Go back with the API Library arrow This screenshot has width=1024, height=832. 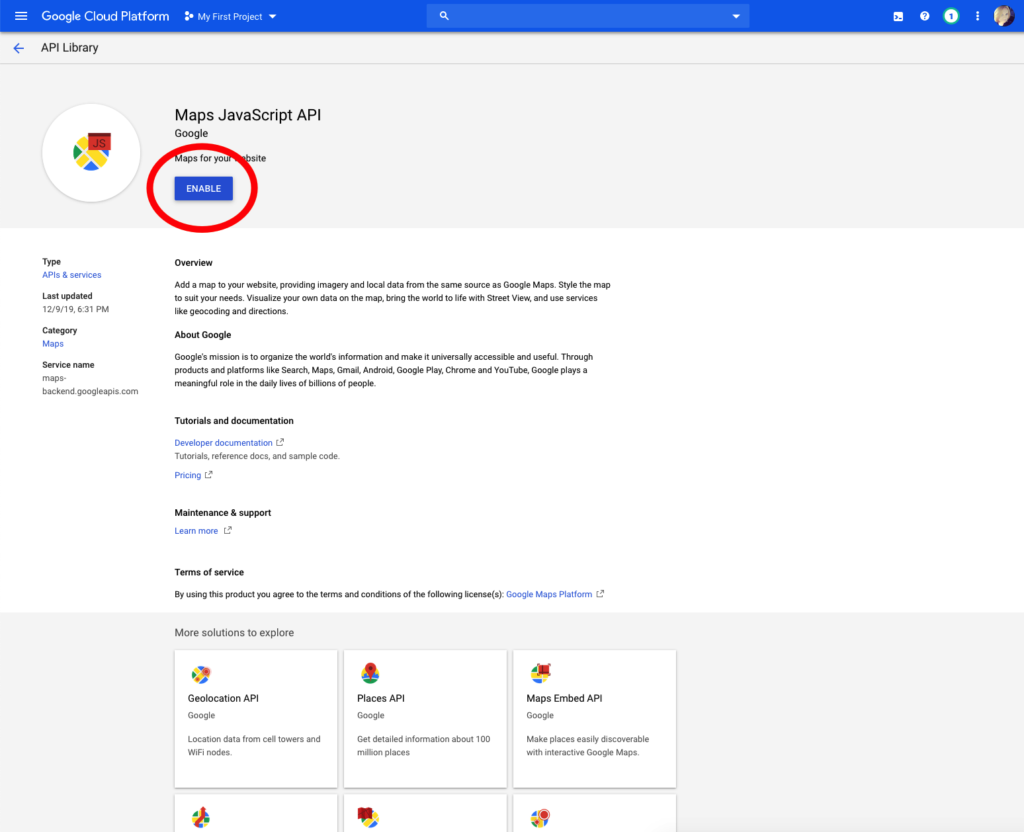[18, 48]
